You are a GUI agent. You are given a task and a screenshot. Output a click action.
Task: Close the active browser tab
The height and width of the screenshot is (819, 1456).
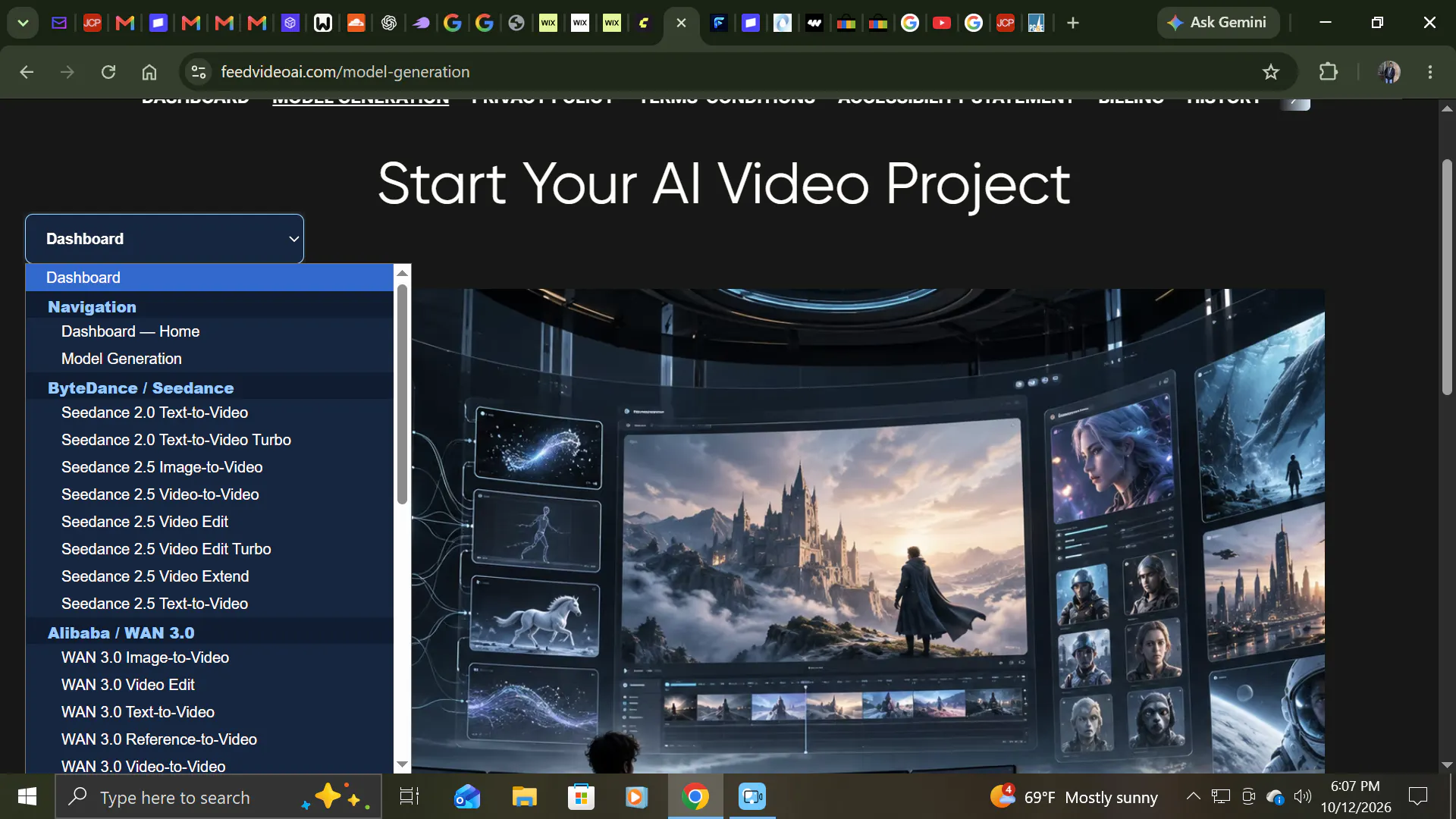[x=681, y=23]
